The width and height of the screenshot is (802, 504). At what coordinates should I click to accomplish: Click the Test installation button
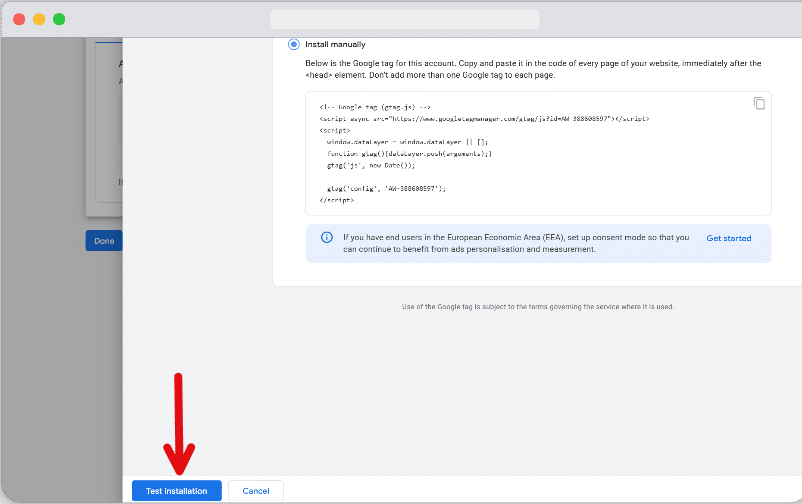click(x=176, y=491)
